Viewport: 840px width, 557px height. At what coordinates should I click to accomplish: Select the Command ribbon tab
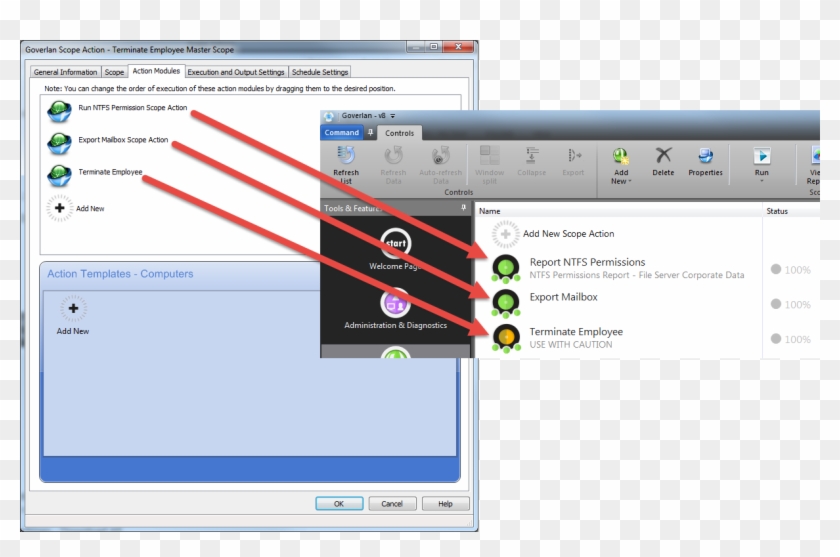(342, 132)
